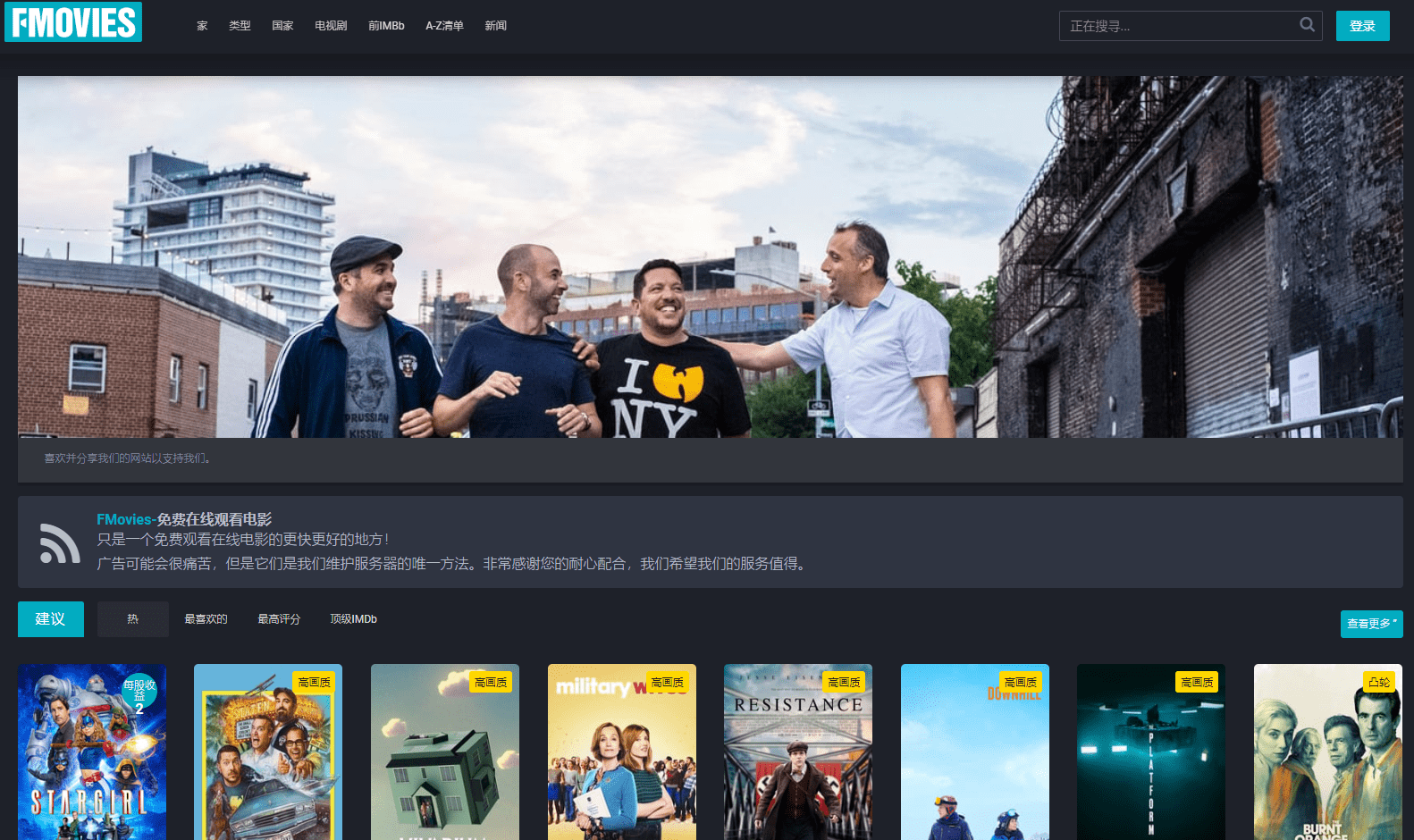Image resolution: width=1414 pixels, height=840 pixels.
Task: Open the 新闻 news page
Action: point(495,26)
